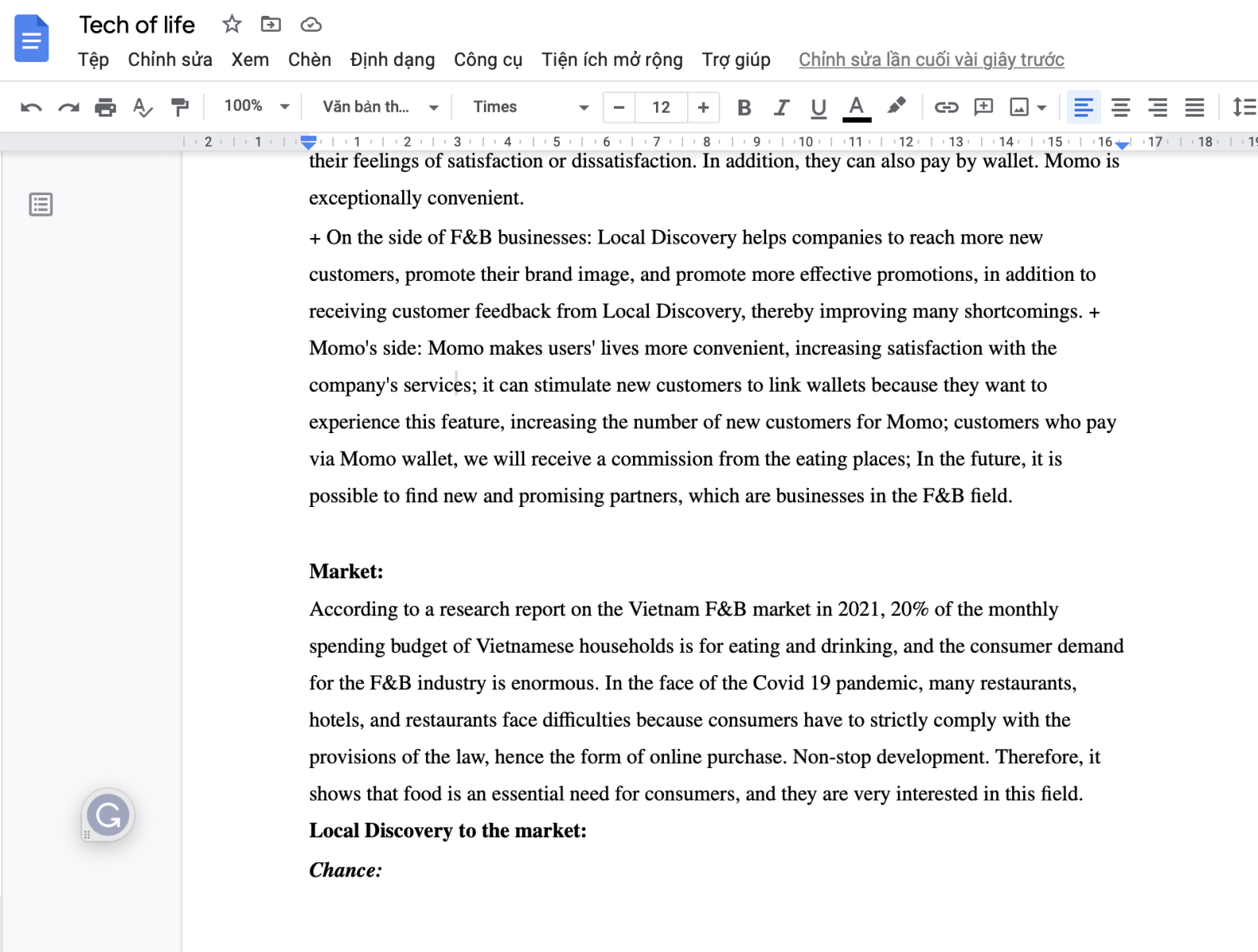Open the Xem menu
Screen dimensions: 1258x952
[250, 59]
